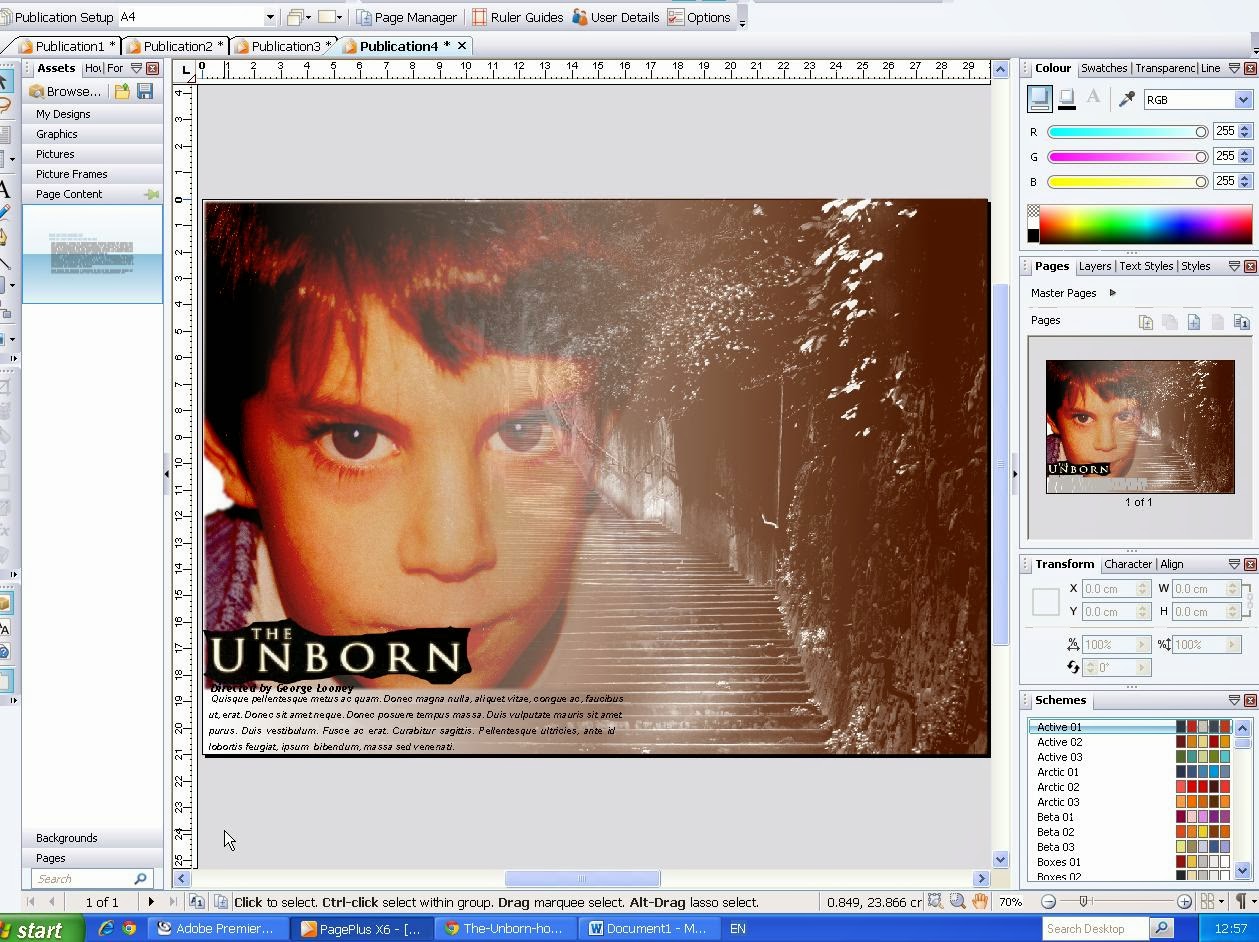Open the My Designs asset category
The height and width of the screenshot is (942, 1259).
[x=93, y=114]
